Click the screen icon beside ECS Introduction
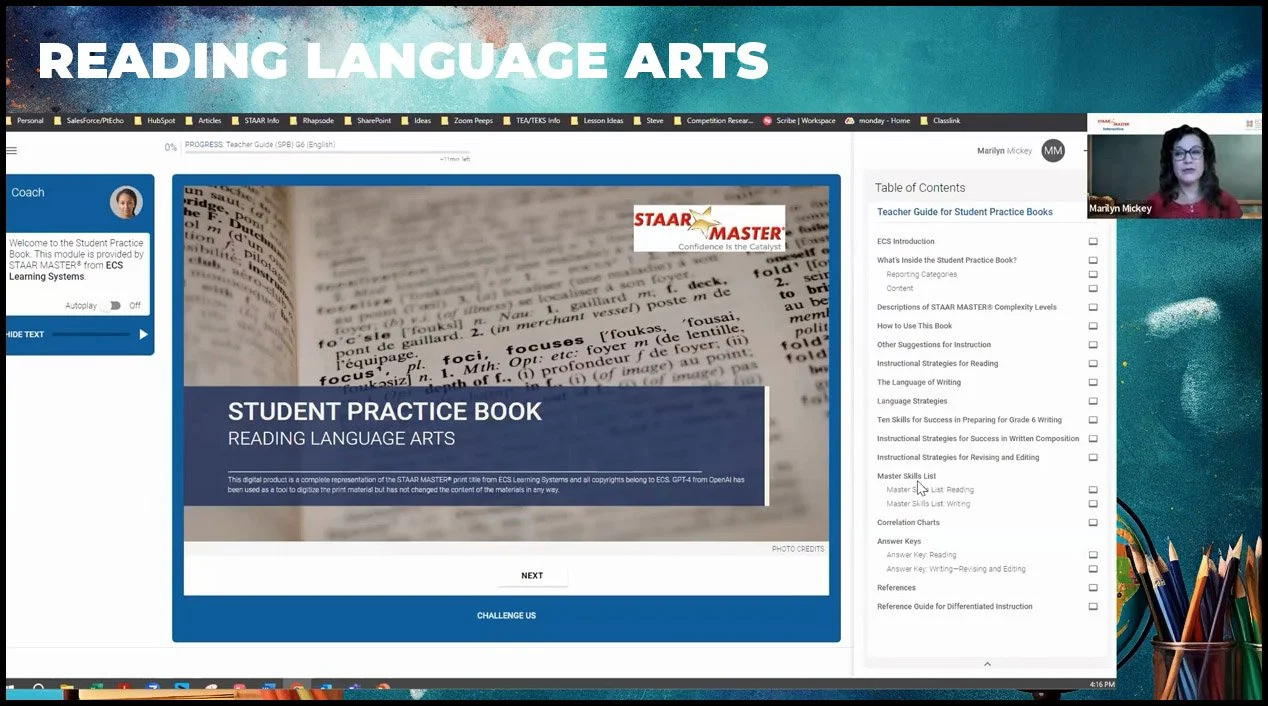 tap(1093, 241)
